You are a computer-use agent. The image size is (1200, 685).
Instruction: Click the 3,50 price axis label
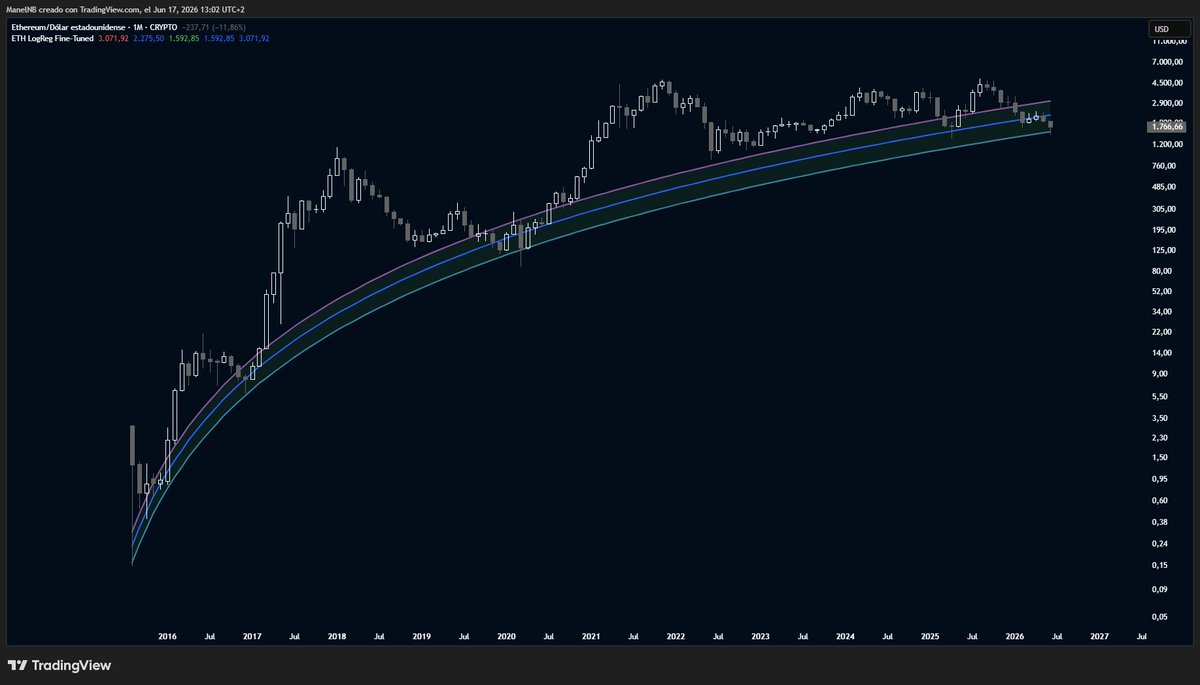coord(1161,417)
